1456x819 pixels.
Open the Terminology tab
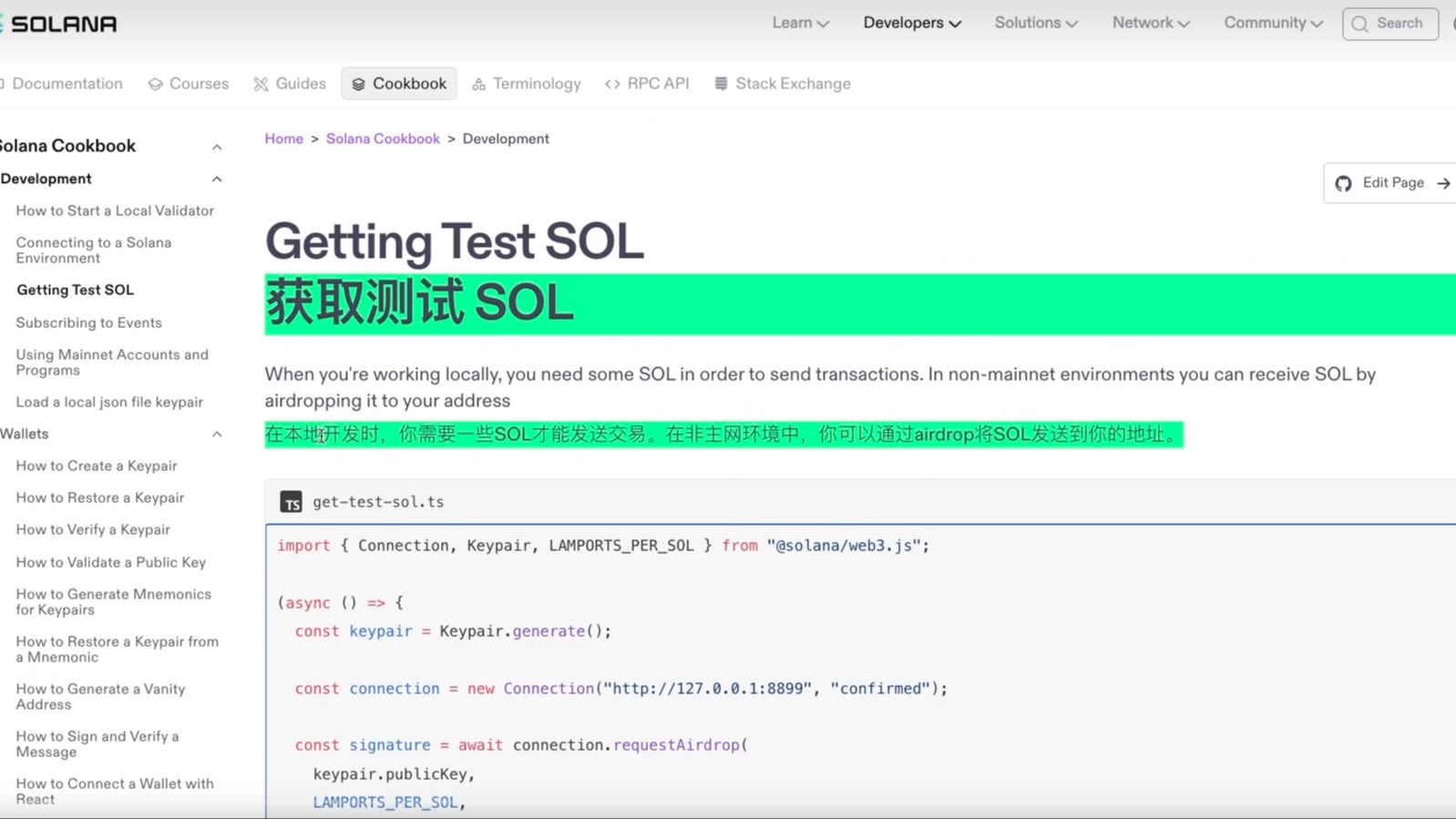[526, 84]
